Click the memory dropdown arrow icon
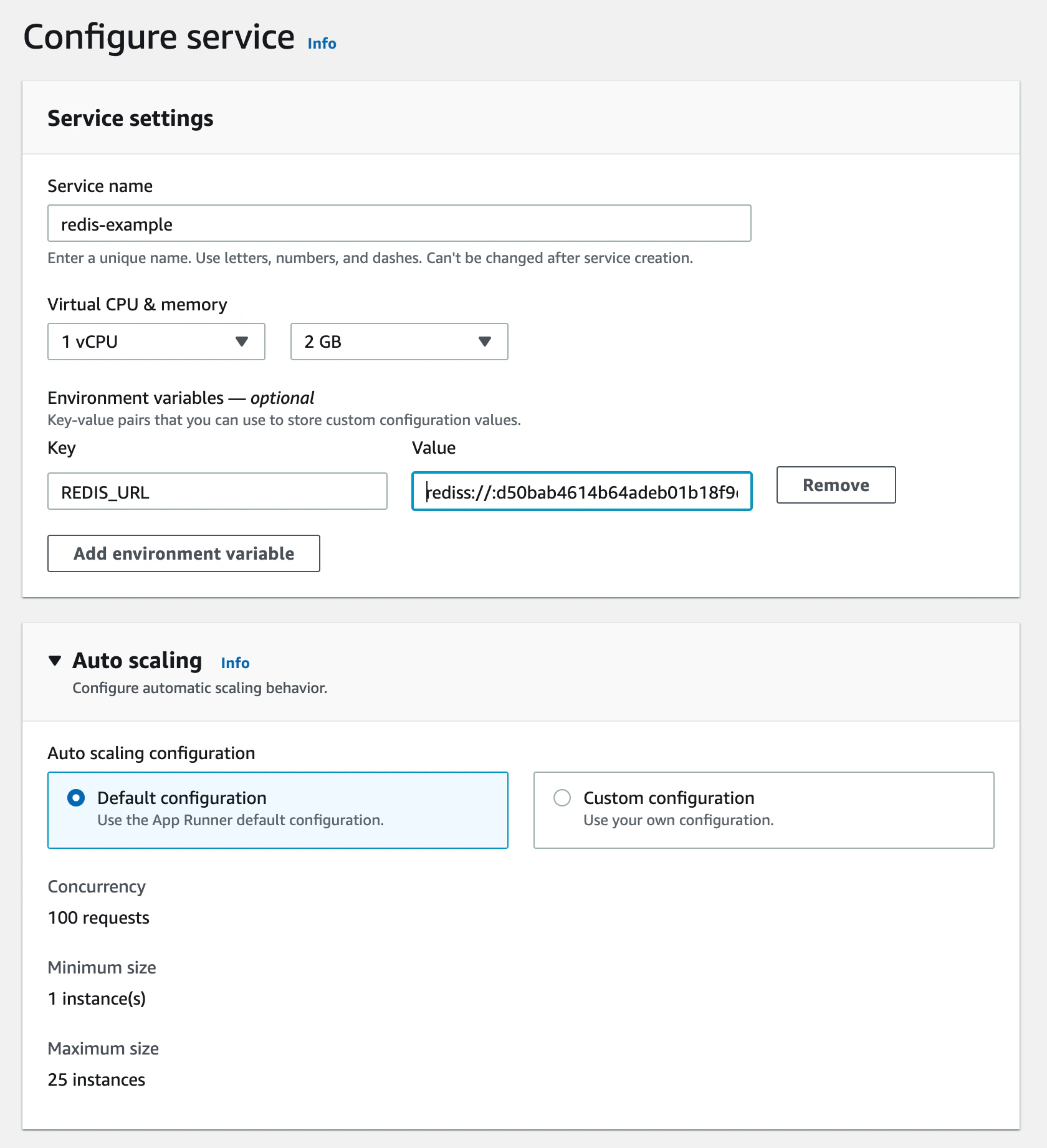 click(x=485, y=342)
